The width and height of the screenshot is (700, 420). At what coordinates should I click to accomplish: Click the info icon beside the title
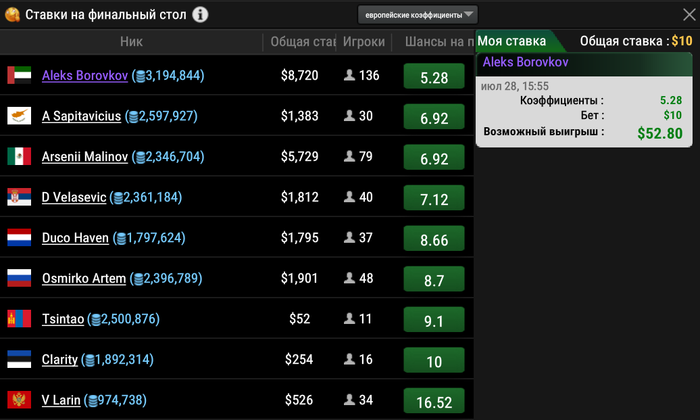(x=200, y=15)
